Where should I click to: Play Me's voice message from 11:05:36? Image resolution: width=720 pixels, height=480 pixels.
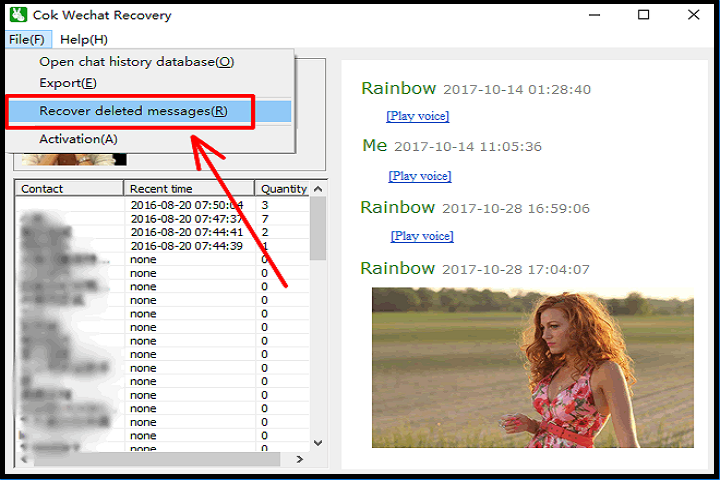coord(419,176)
